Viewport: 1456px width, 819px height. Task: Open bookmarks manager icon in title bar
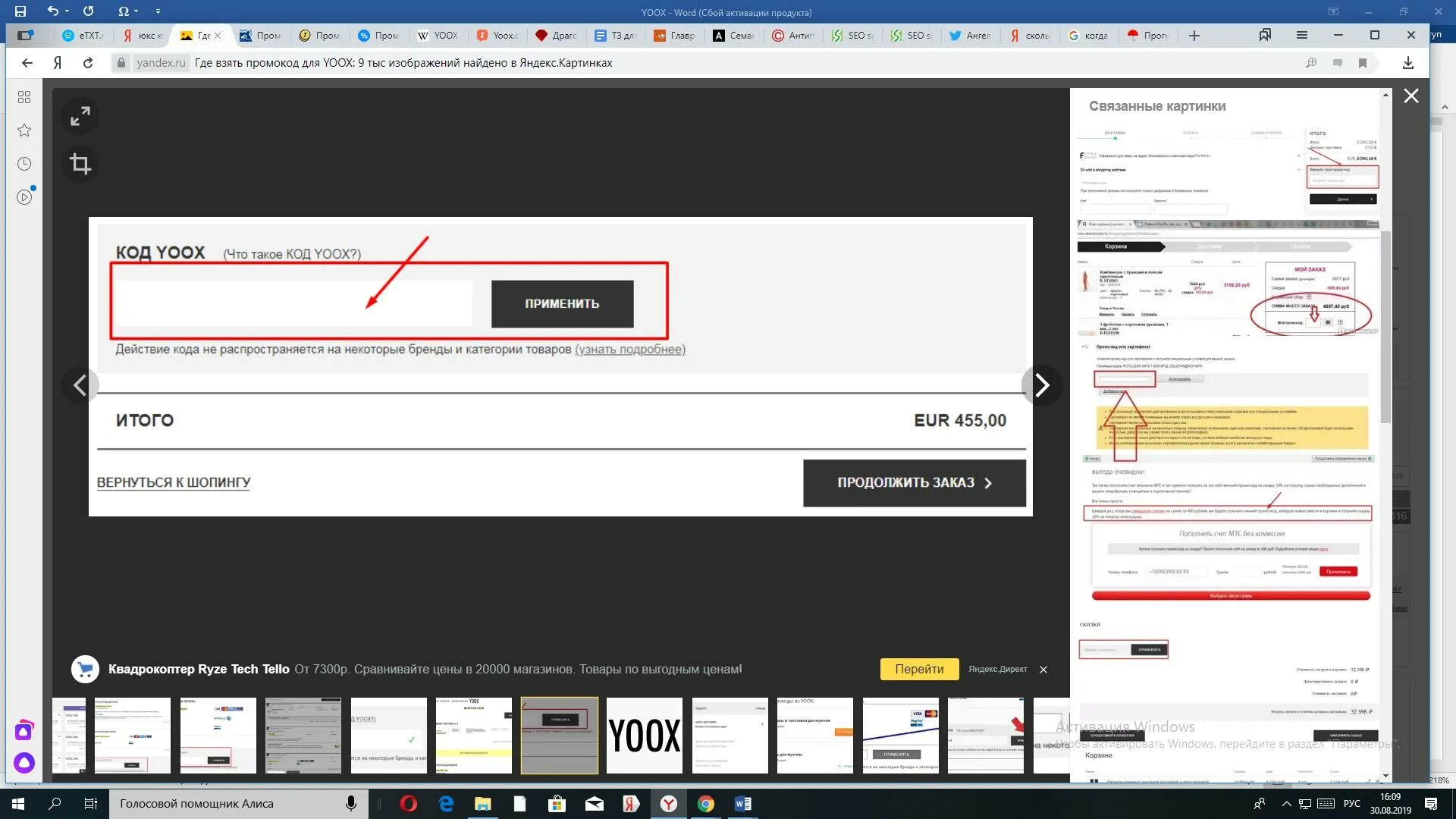(1264, 35)
